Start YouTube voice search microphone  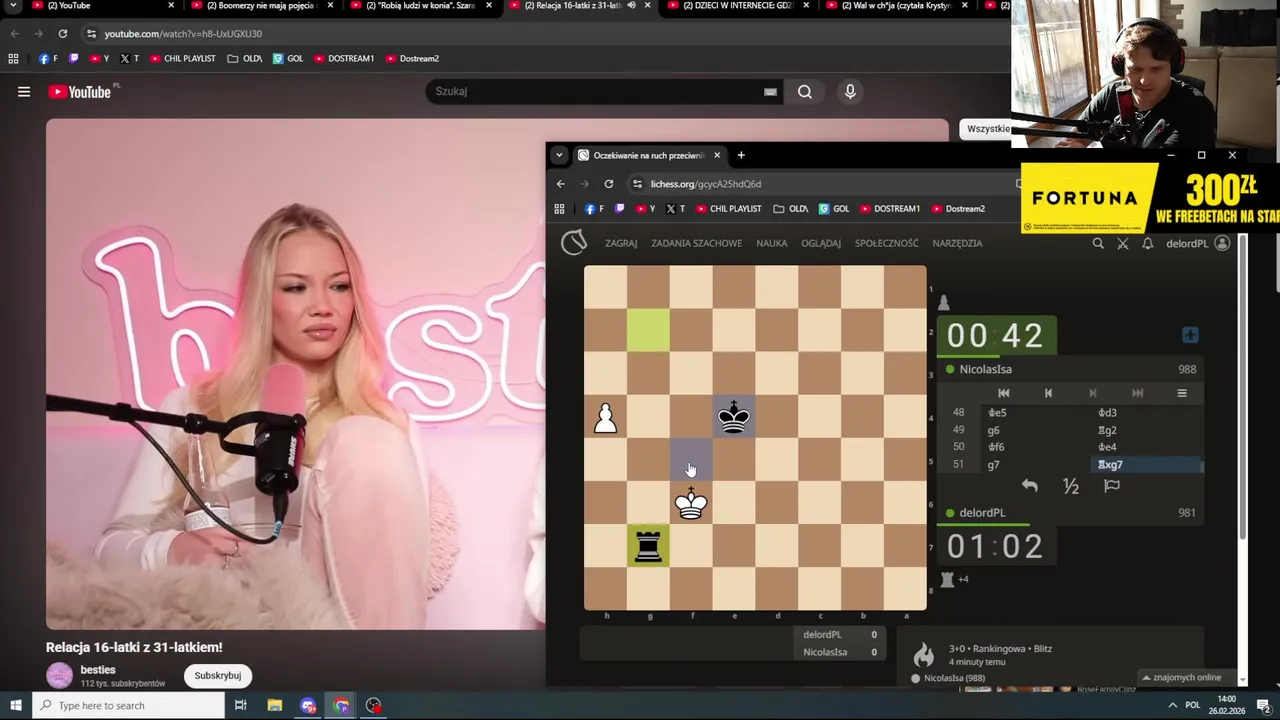(850, 92)
